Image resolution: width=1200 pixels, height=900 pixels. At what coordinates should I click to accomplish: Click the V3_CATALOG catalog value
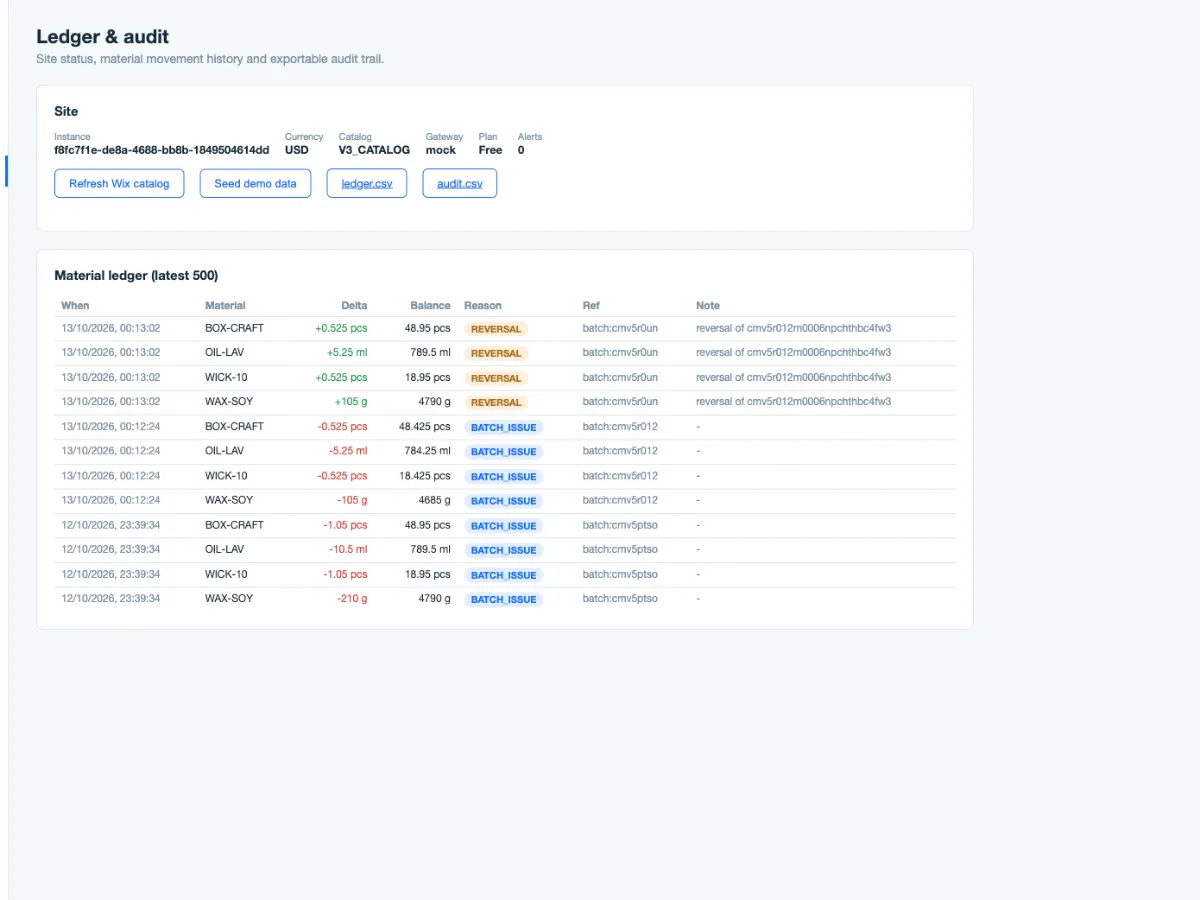coord(374,150)
